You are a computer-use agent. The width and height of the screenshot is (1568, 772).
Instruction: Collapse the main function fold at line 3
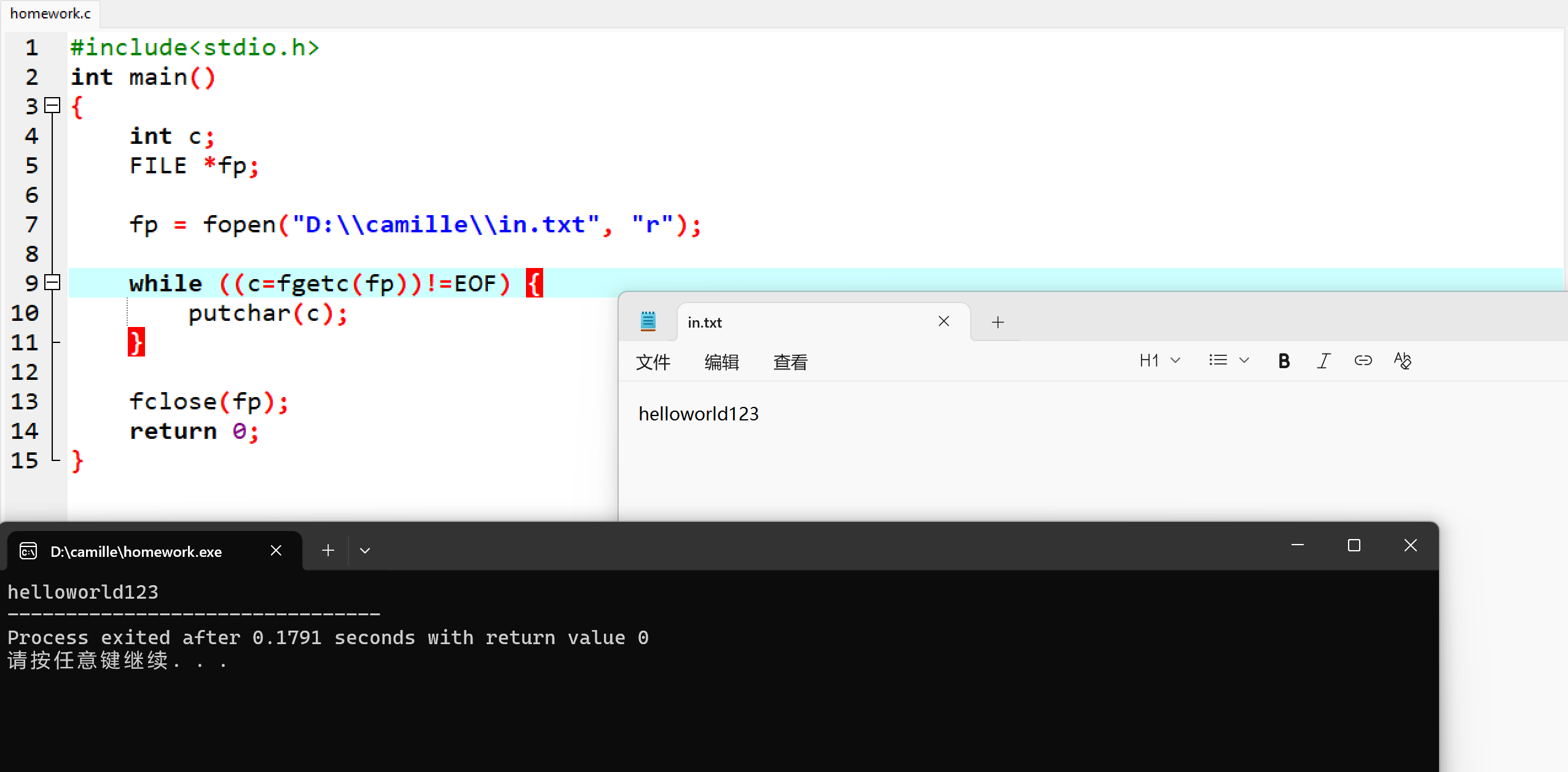(x=53, y=106)
